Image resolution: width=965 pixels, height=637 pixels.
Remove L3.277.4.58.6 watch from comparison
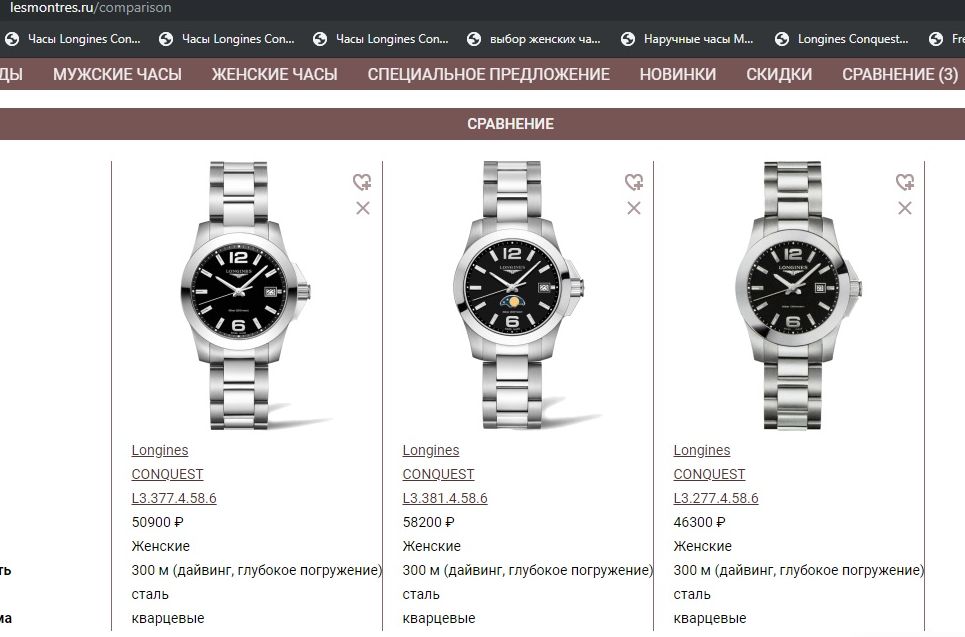(x=905, y=208)
